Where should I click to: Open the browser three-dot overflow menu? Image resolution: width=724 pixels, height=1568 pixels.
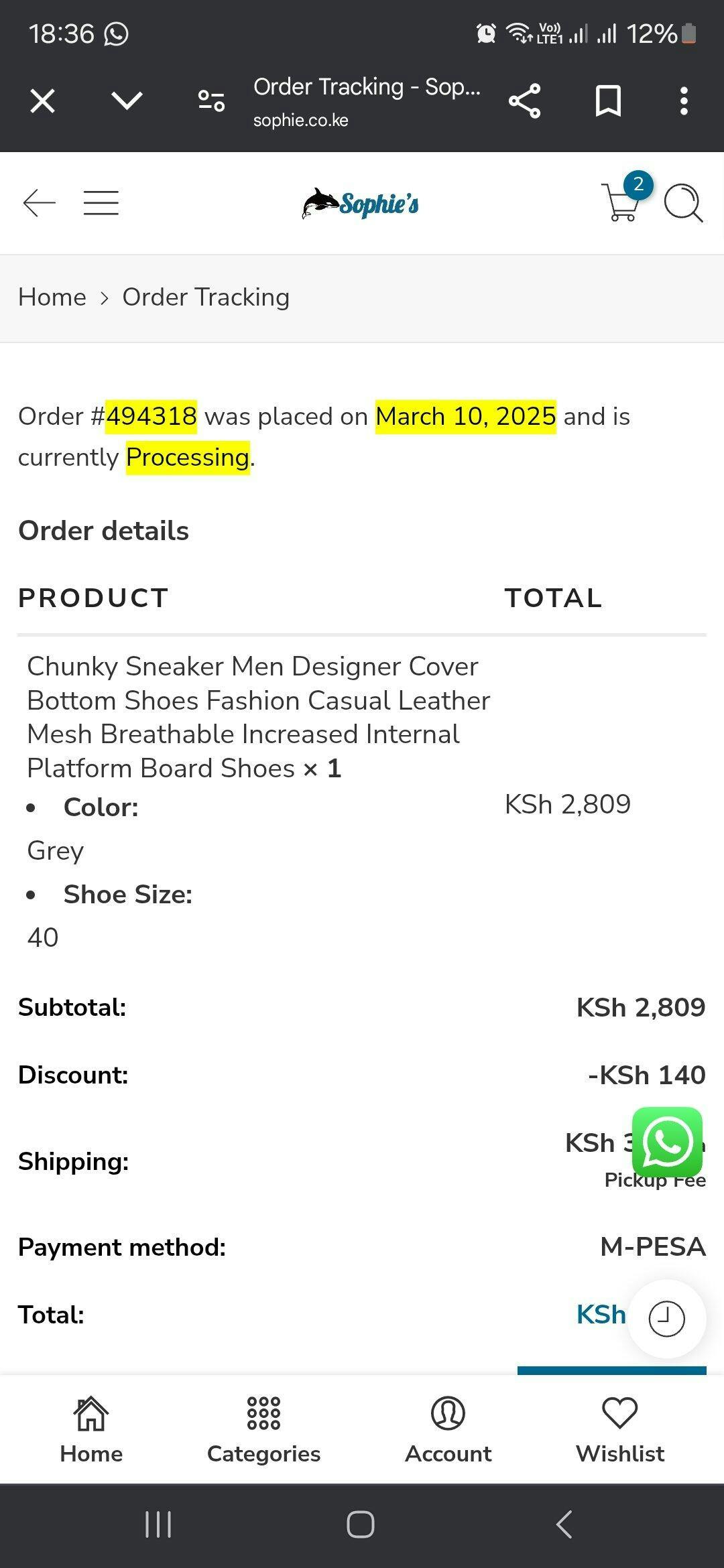[x=684, y=101]
